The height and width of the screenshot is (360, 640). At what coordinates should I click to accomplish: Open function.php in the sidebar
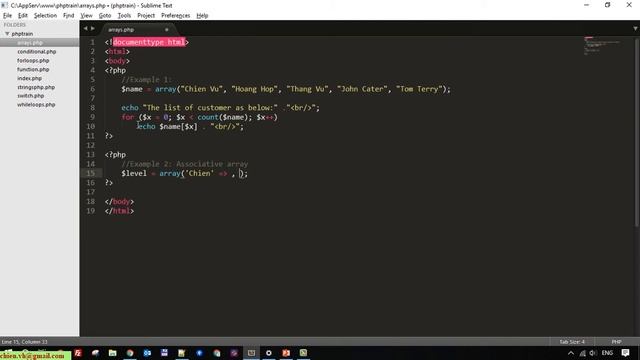[33, 69]
